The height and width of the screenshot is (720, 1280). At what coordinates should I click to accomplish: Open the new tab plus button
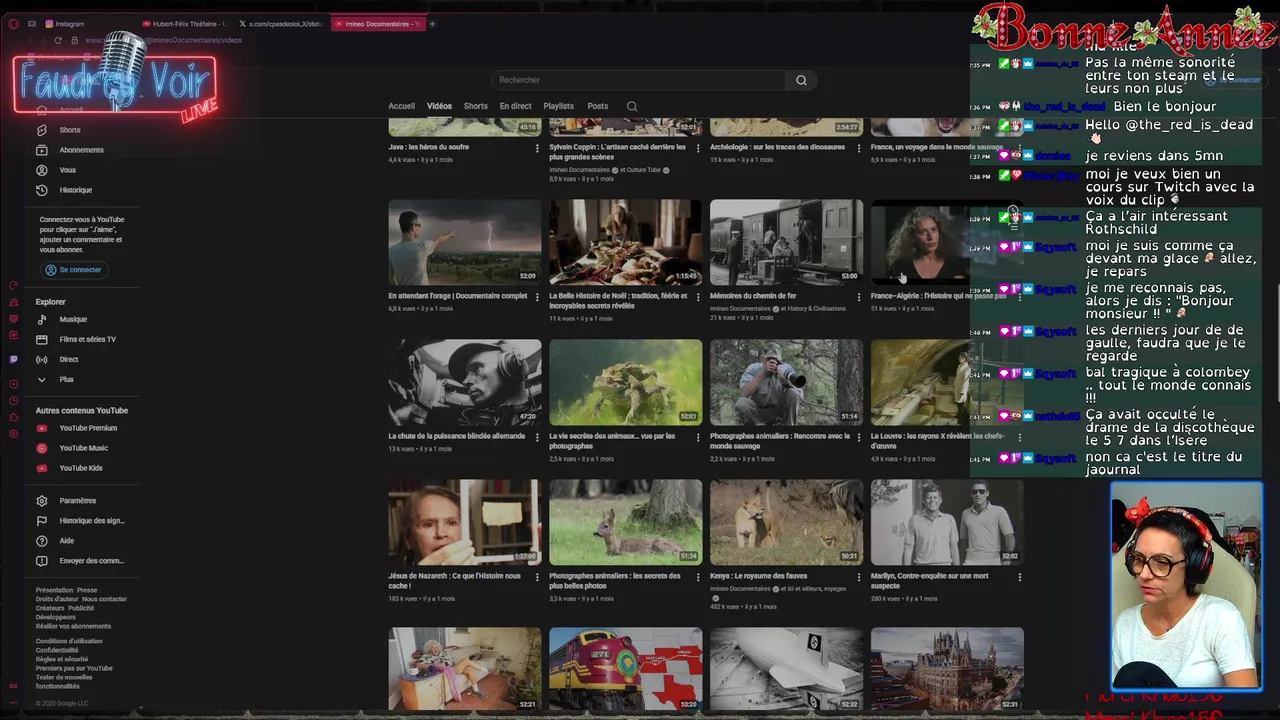[x=432, y=23]
